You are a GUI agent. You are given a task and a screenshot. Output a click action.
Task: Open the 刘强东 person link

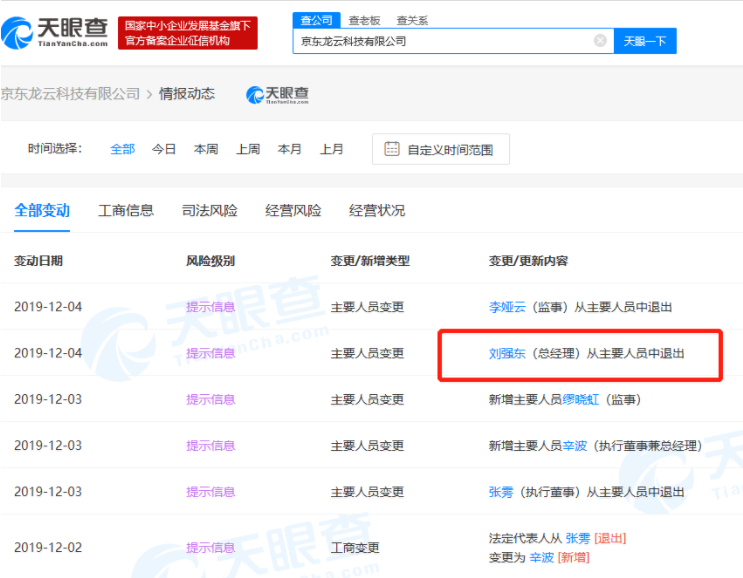pyautogui.click(x=507, y=353)
